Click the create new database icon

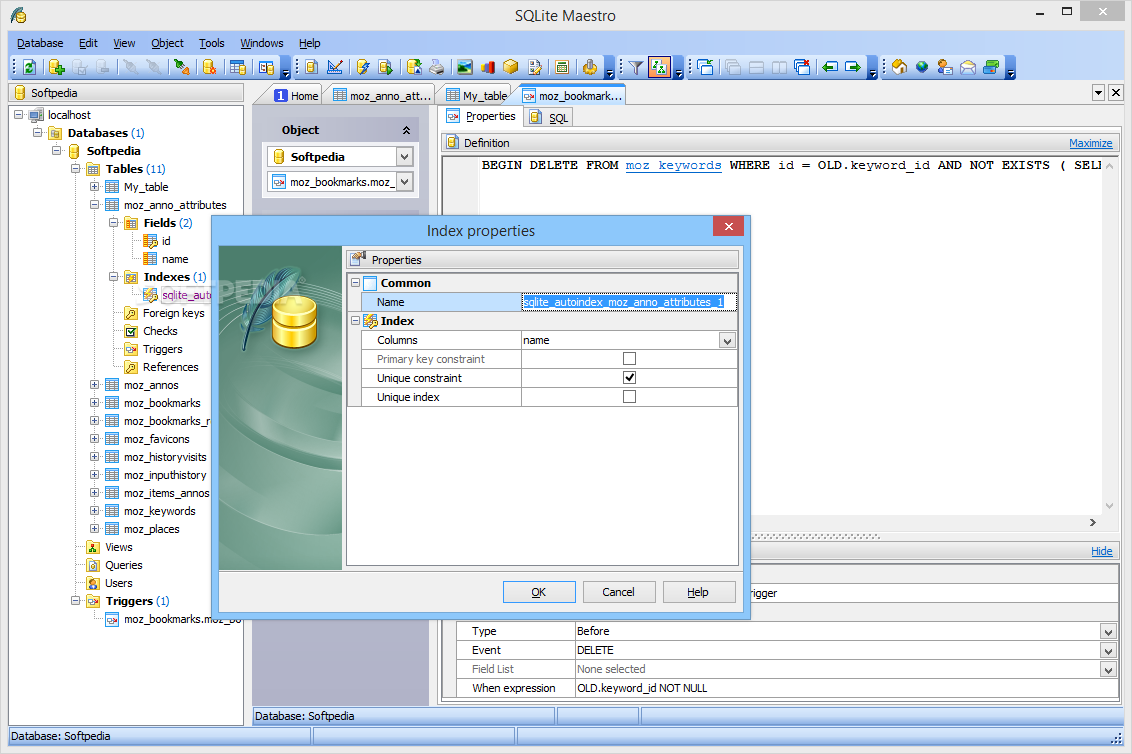point(56,67)
